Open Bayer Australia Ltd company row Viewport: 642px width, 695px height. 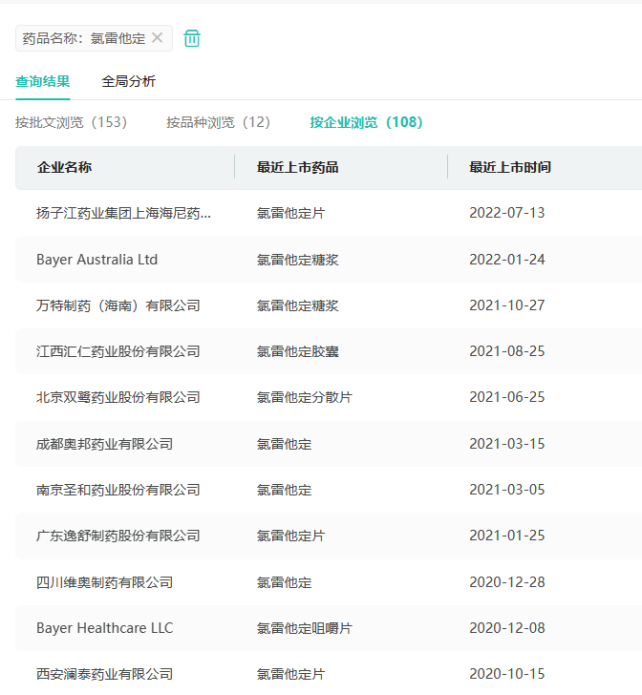pyautogui.click(x=97, y=259)
